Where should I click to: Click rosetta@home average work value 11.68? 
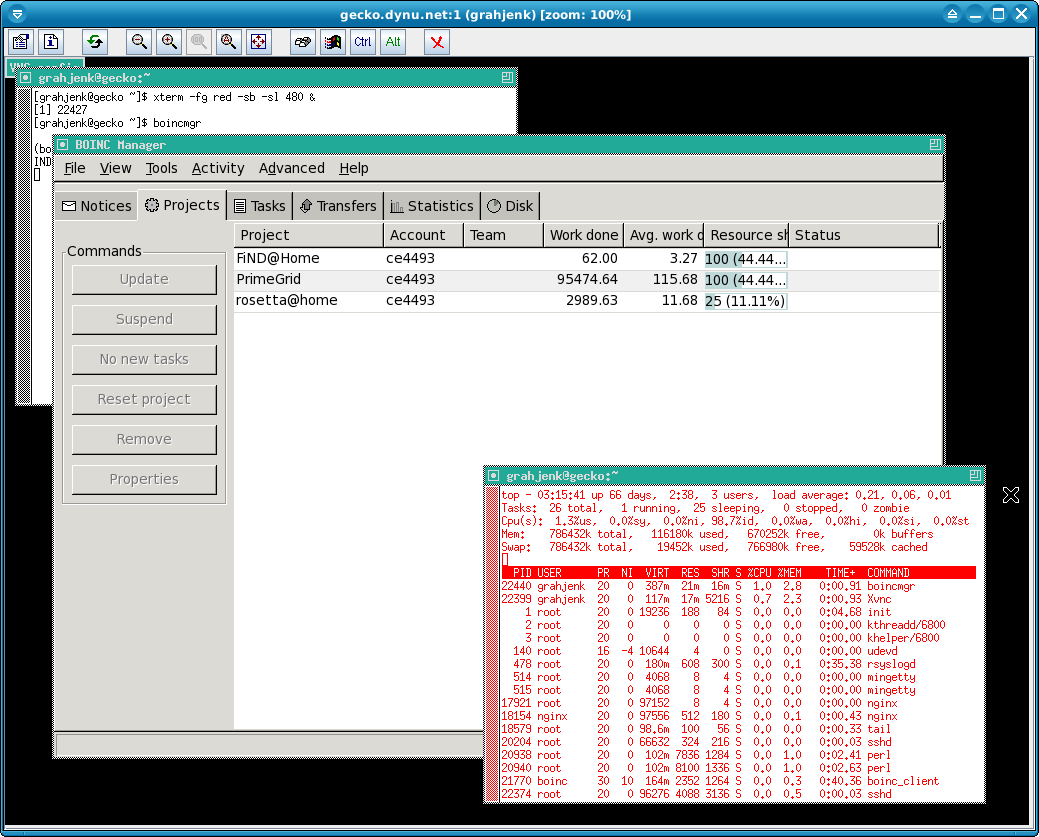point(679,301)
